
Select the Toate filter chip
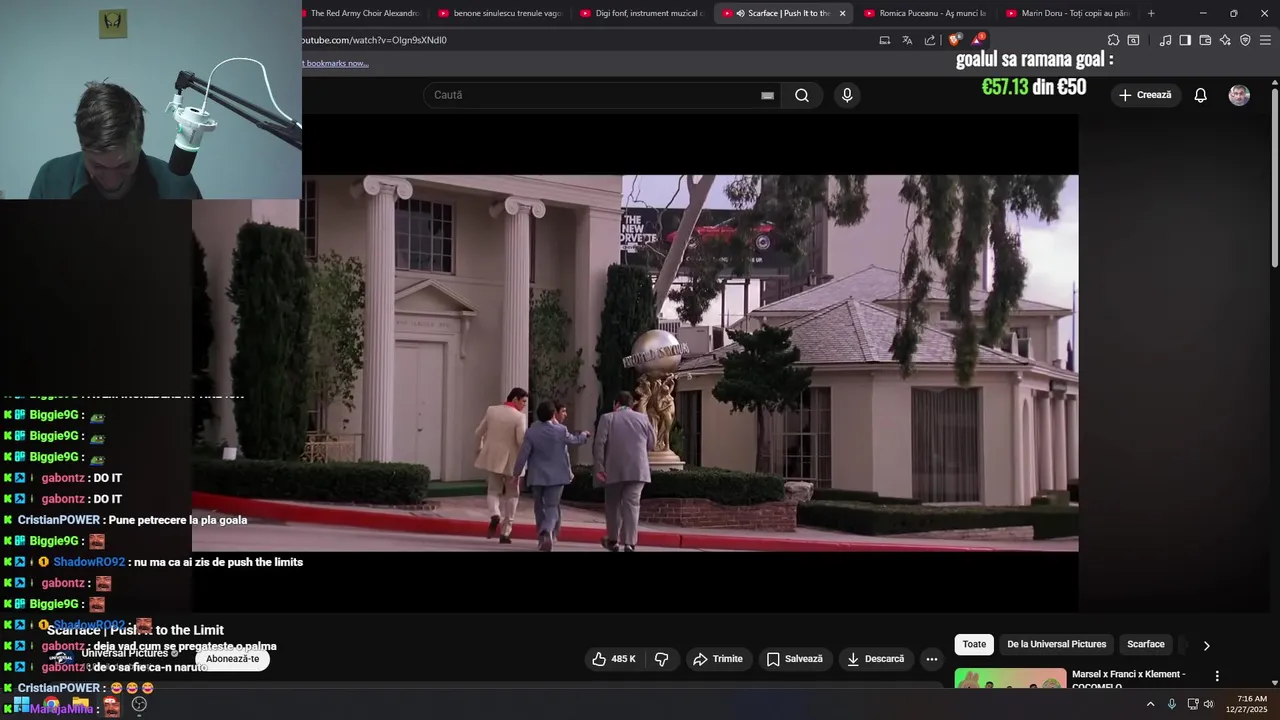[974, 644]
